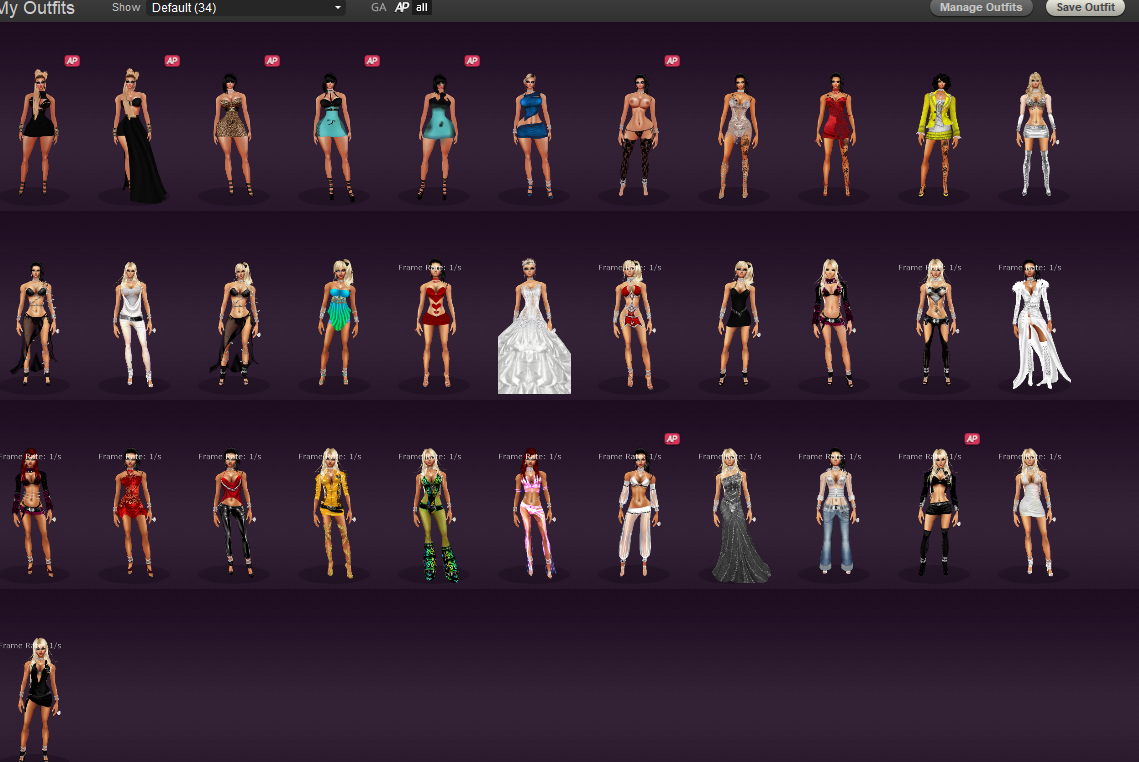
Task: Toggle the AP rating filter
Action: 402,7
